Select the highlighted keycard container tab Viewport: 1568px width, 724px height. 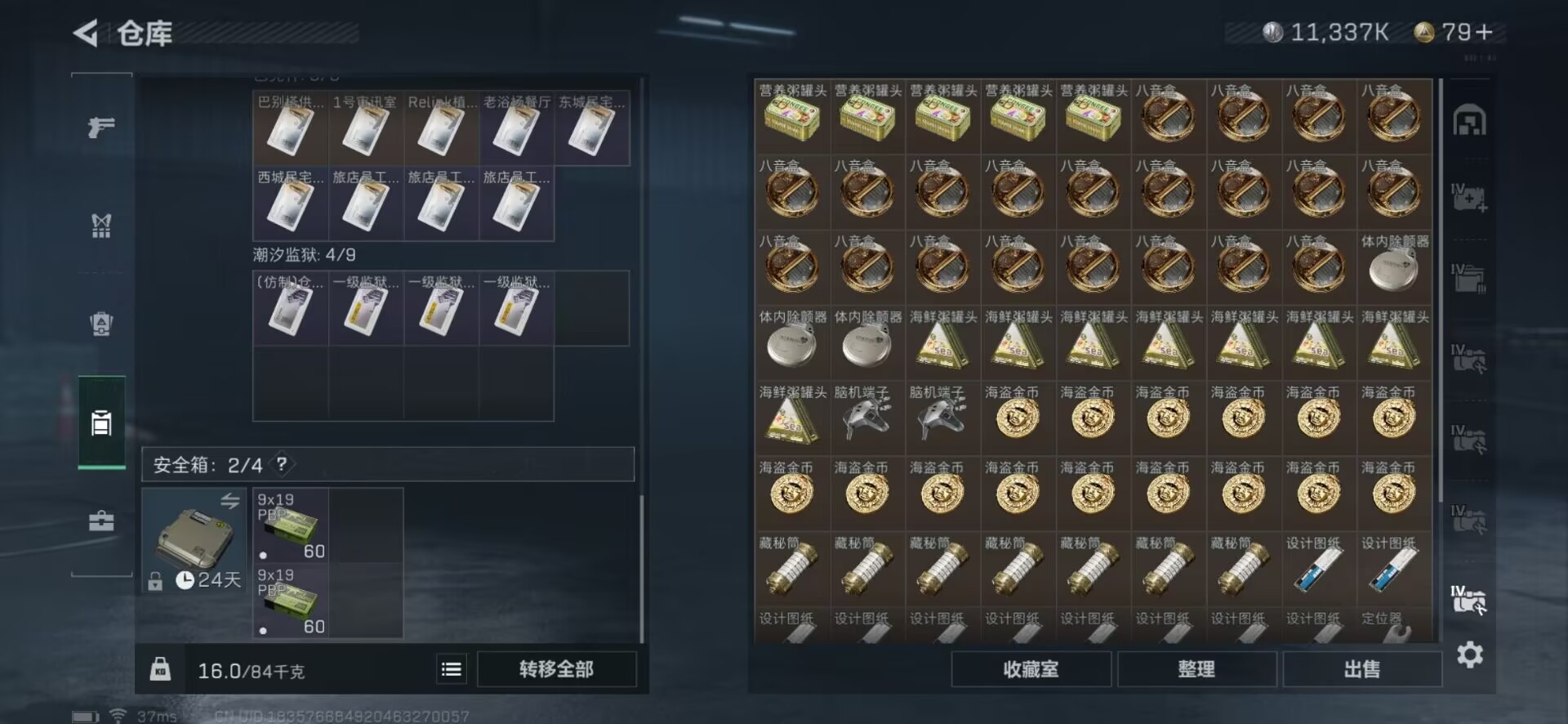[101, 422]
